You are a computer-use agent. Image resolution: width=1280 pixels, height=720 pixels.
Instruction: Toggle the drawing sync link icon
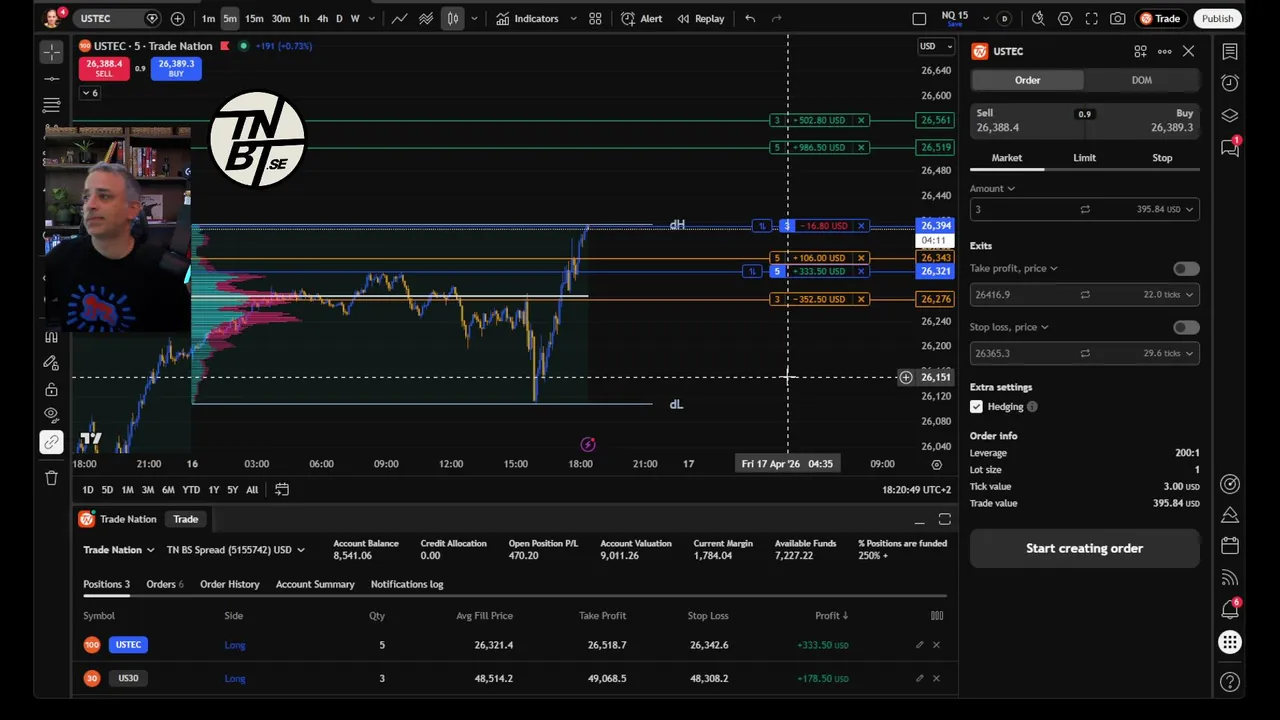coord(51,441)
